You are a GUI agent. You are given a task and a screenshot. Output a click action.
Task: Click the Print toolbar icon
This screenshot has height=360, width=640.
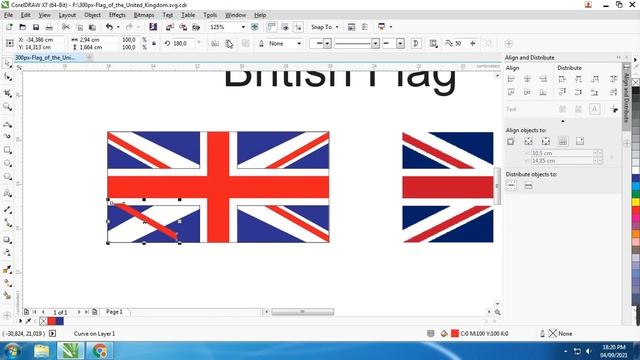point(49,27)
